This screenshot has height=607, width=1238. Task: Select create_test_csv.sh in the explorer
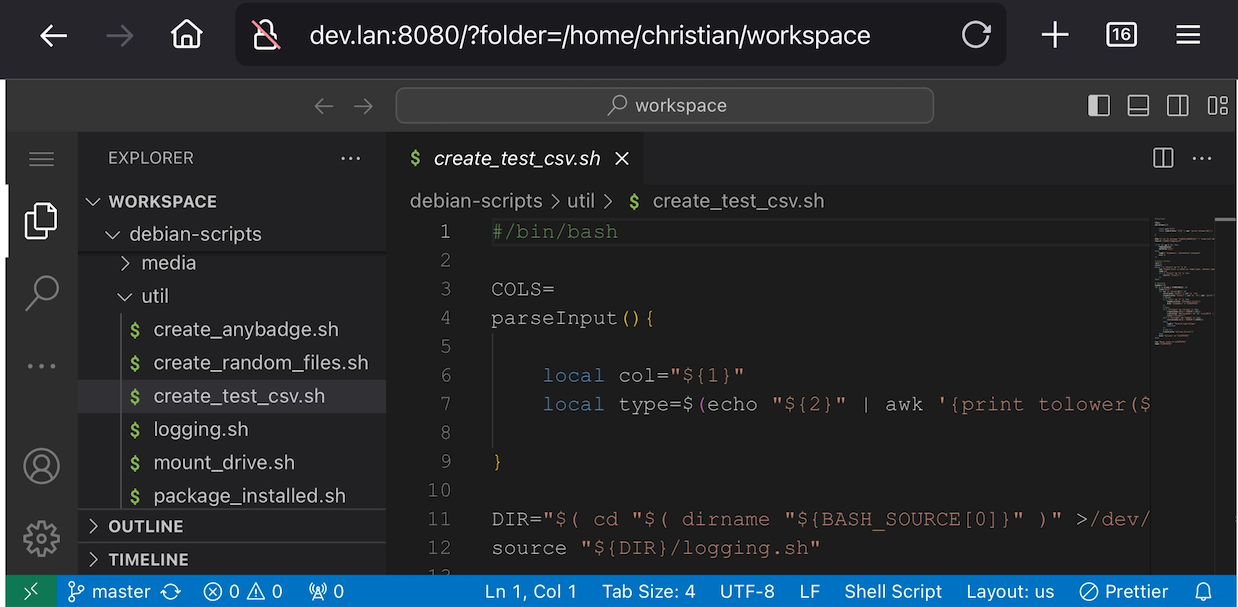click(232, 396)
